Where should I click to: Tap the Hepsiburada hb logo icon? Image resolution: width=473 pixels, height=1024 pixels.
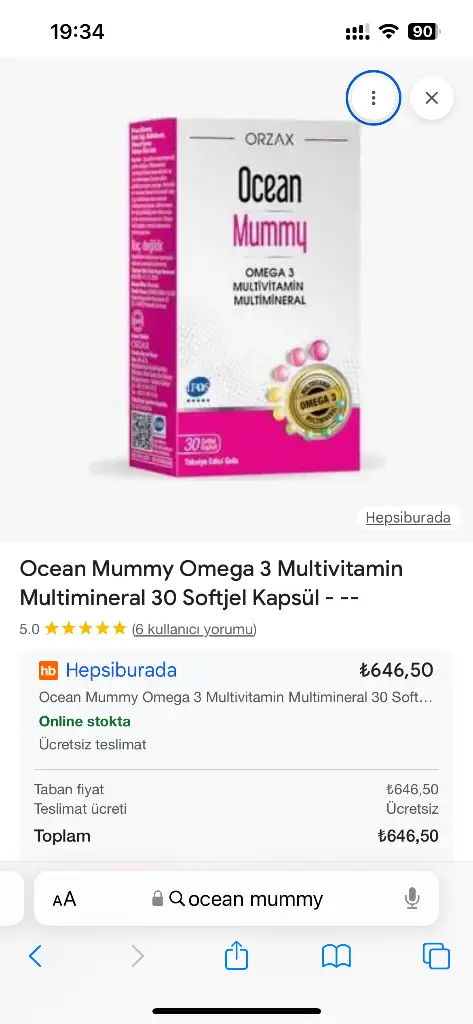tap(48, 670)
